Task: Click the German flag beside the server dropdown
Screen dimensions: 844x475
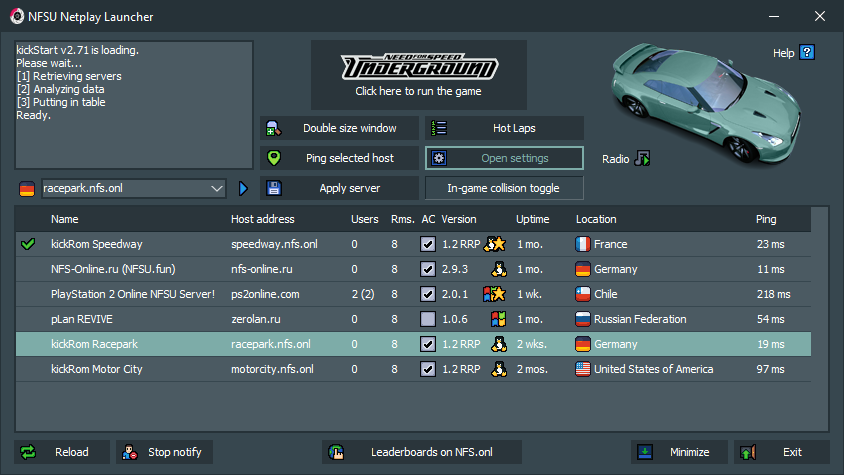Action: [27, 188]
